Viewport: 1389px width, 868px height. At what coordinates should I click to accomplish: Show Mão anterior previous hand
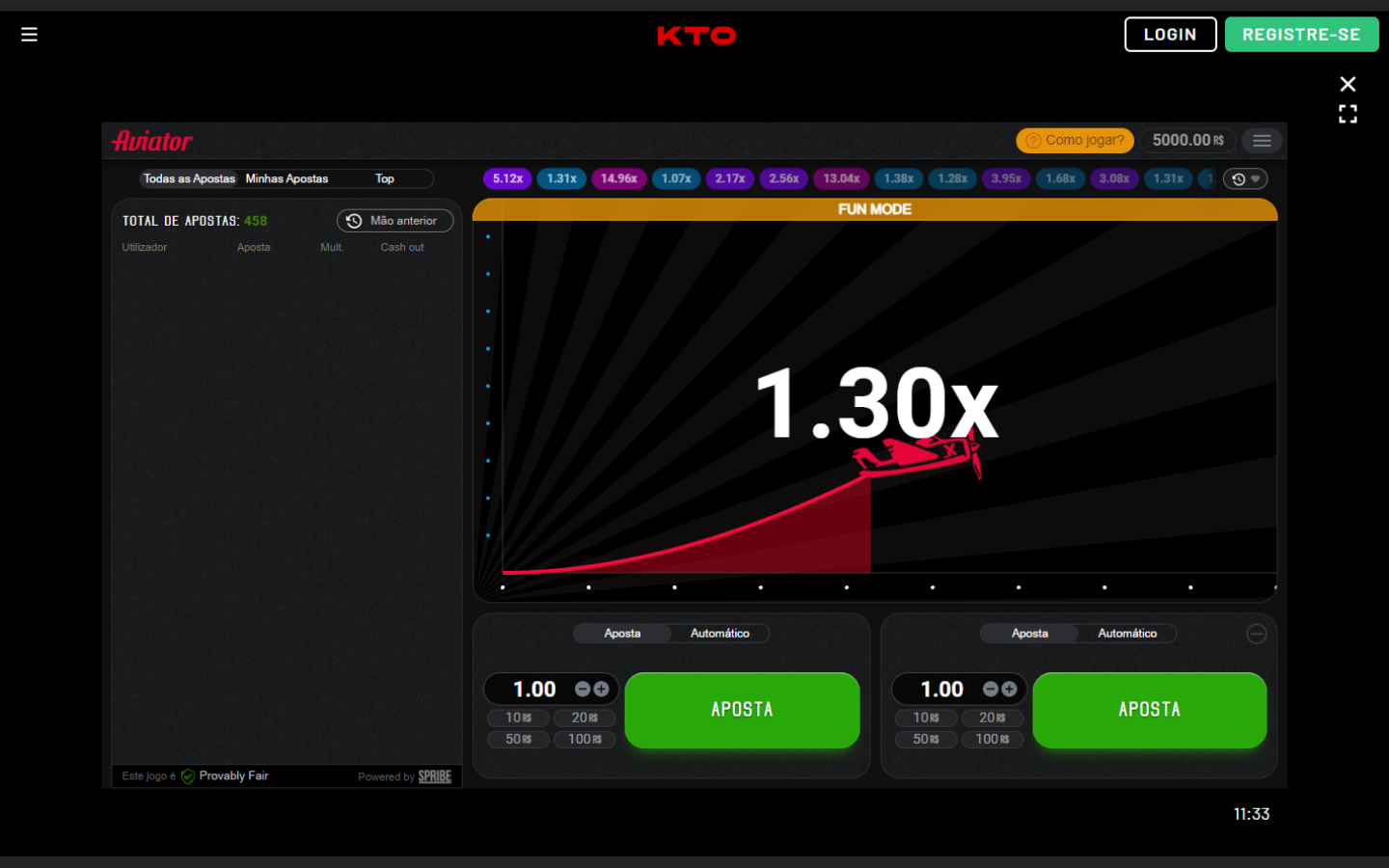395,221
